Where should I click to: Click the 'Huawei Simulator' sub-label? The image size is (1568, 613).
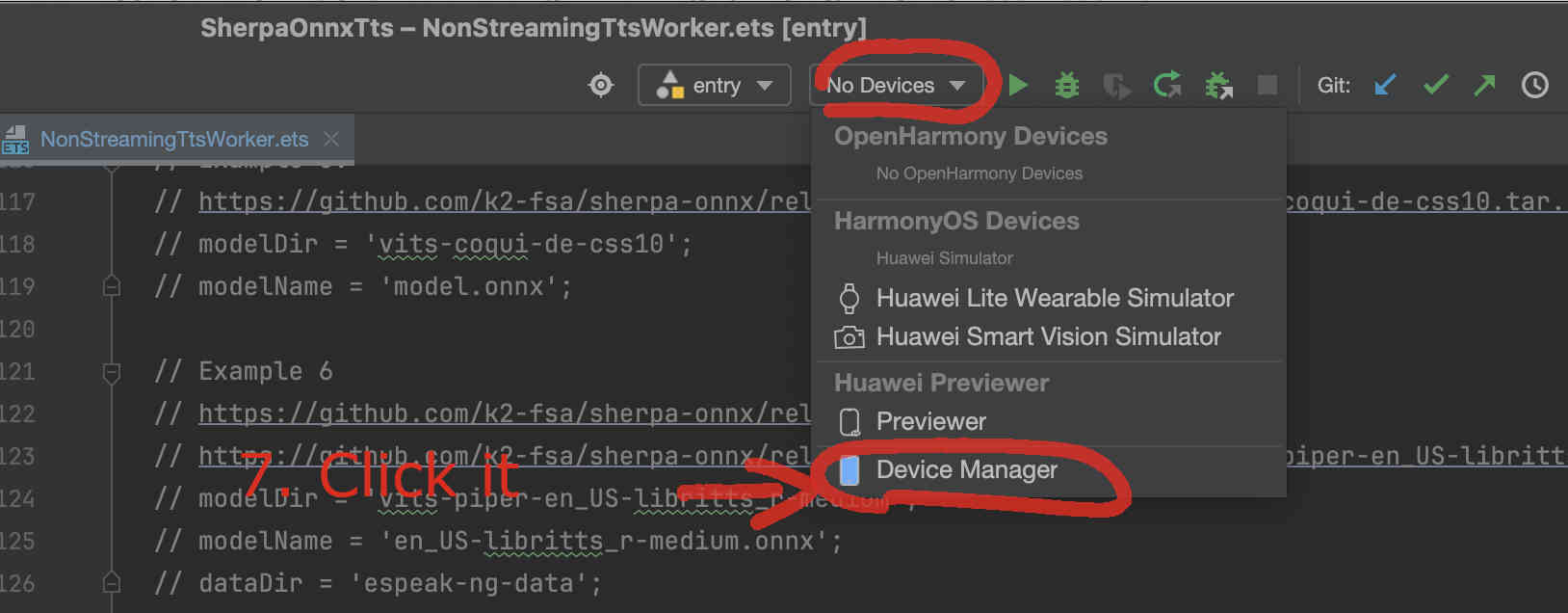click(945, 258)
